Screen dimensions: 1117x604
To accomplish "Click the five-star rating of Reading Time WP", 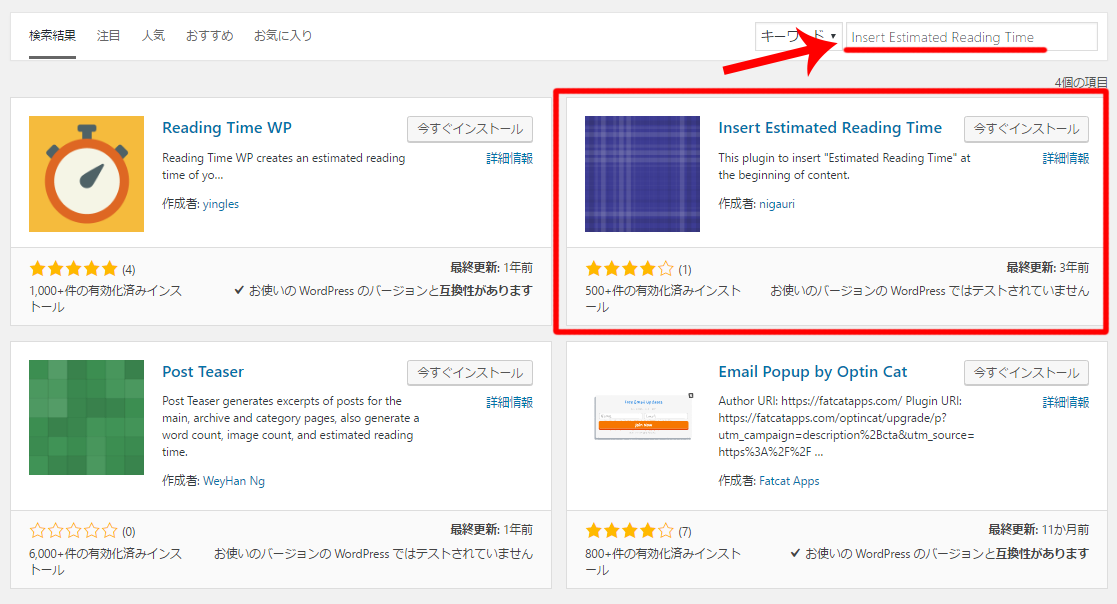I will tap(73, 269).
